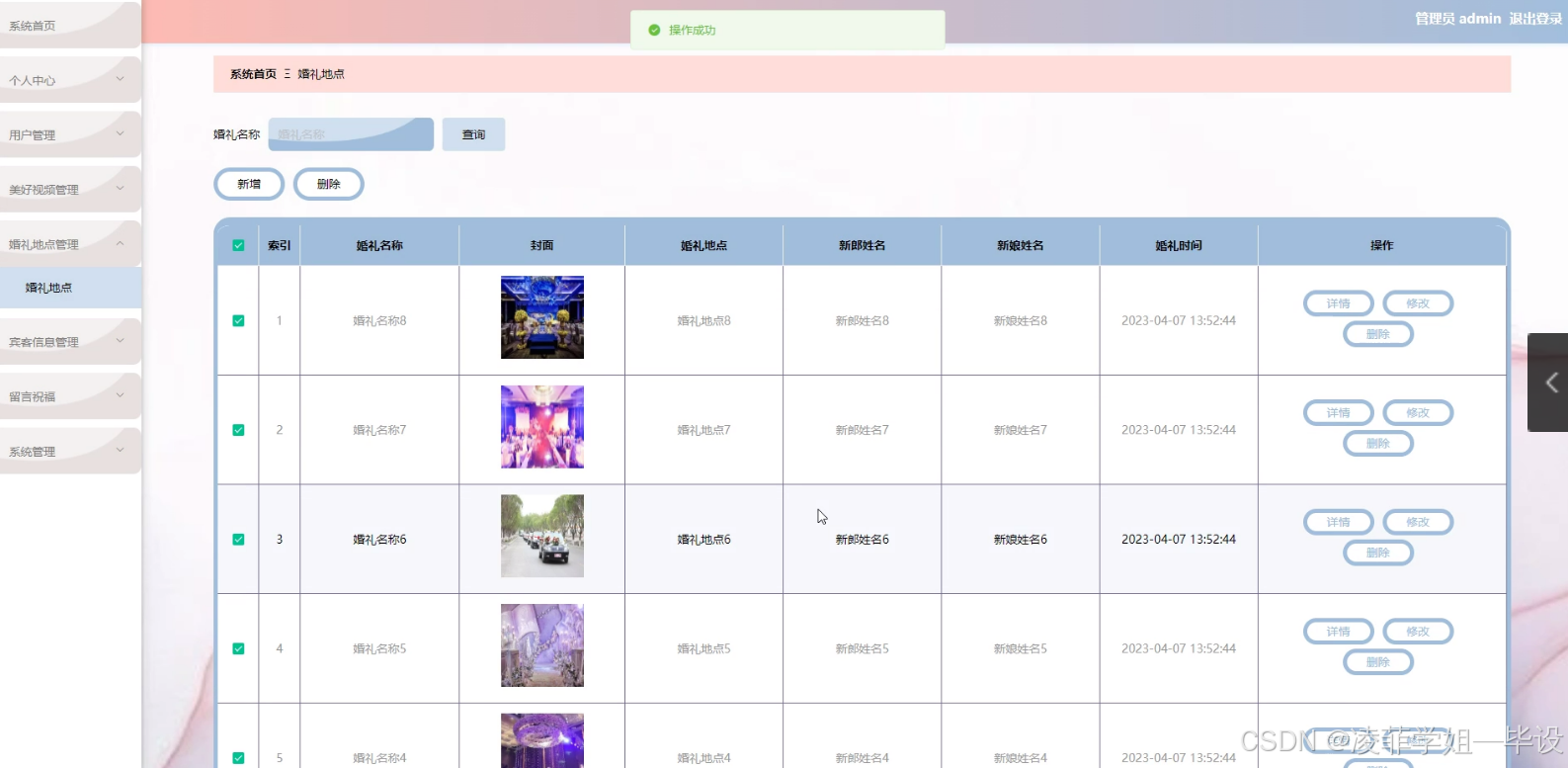Click 删除 for 婚礼名称7 row

(1378, 444)
